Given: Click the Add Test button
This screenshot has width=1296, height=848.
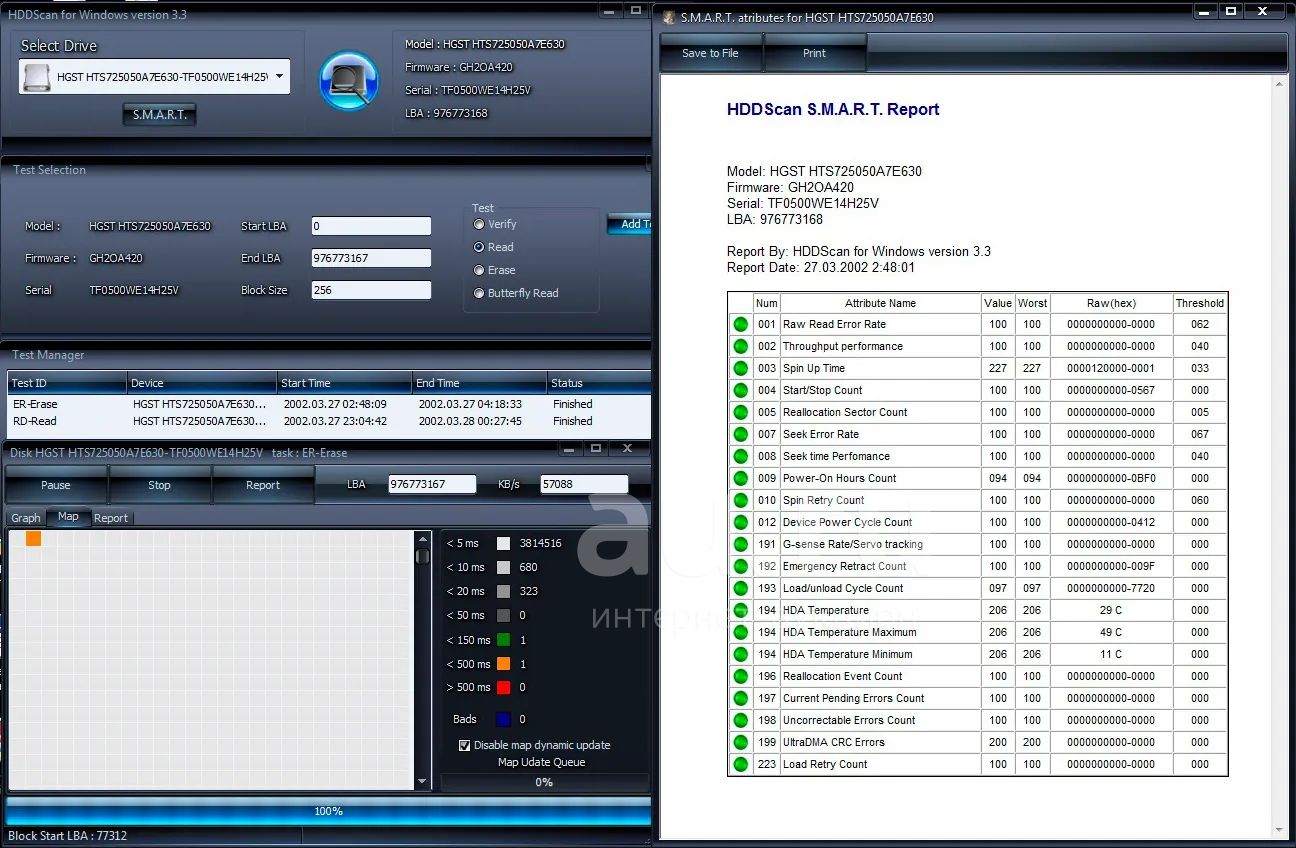Looking at the screenshot, I should point(629,224).
